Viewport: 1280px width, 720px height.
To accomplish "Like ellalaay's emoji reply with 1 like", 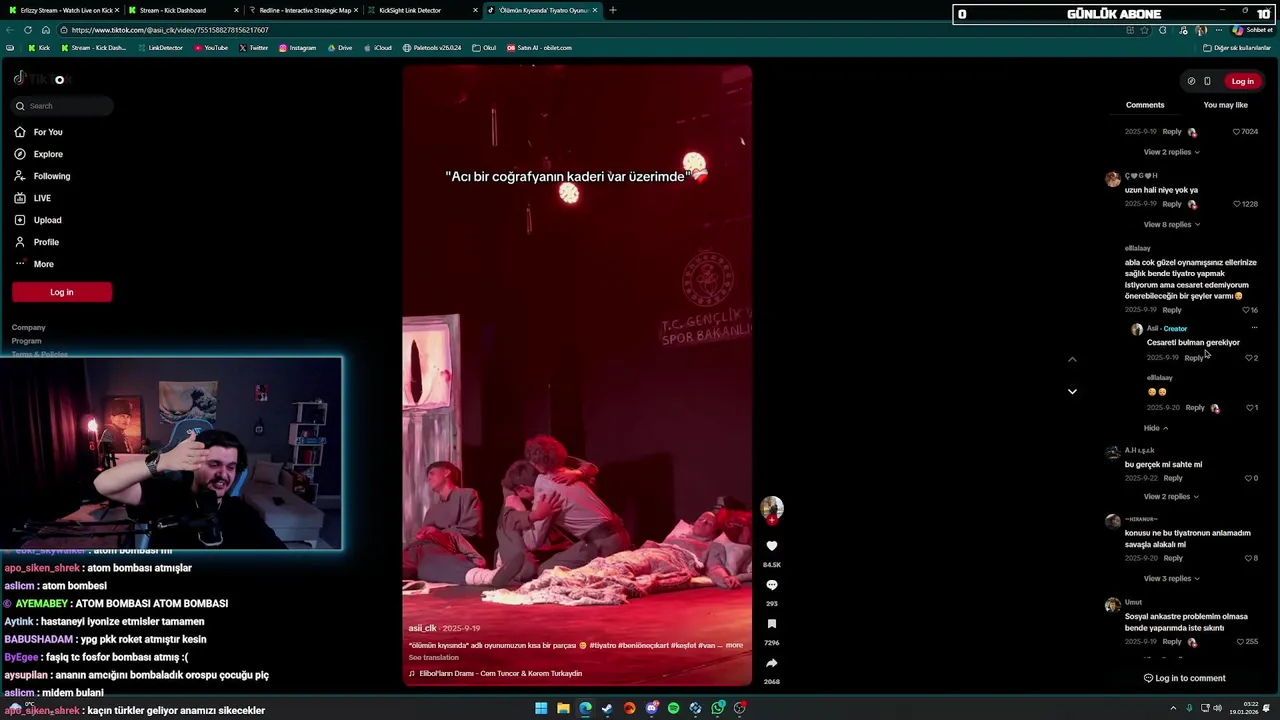I will point(1249,408).
